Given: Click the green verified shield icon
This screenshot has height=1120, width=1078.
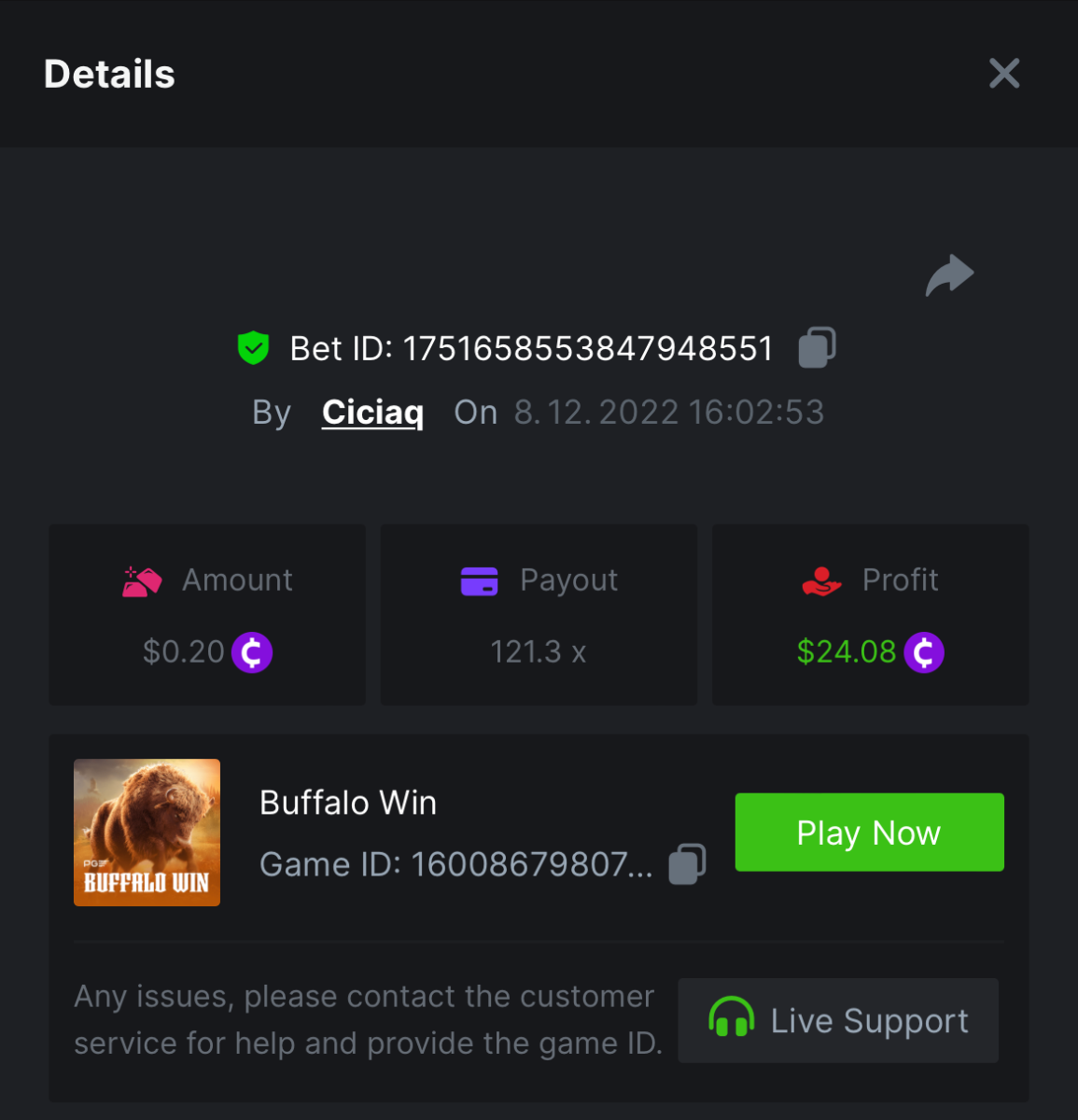Looking at the screenshot, I should (253, 348).
